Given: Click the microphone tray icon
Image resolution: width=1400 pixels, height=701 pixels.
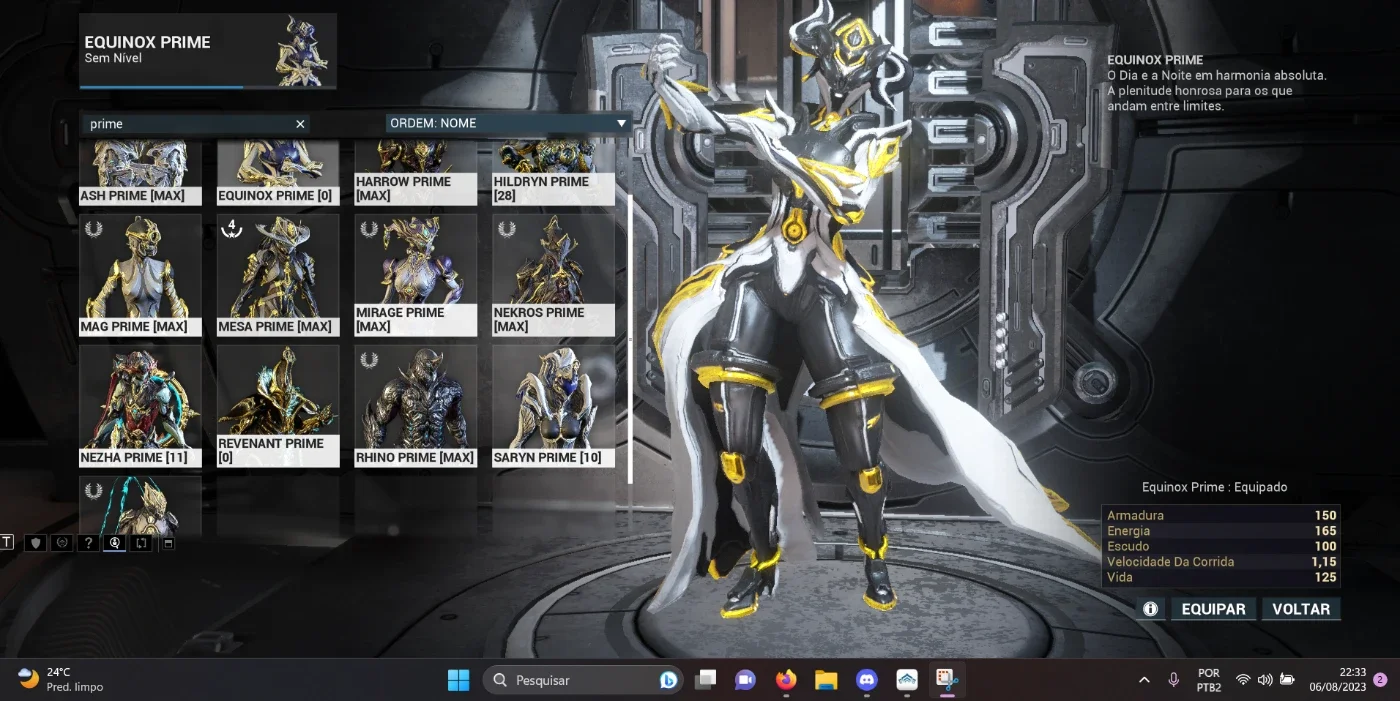Looking at the screenshot, I should 1174,680.
